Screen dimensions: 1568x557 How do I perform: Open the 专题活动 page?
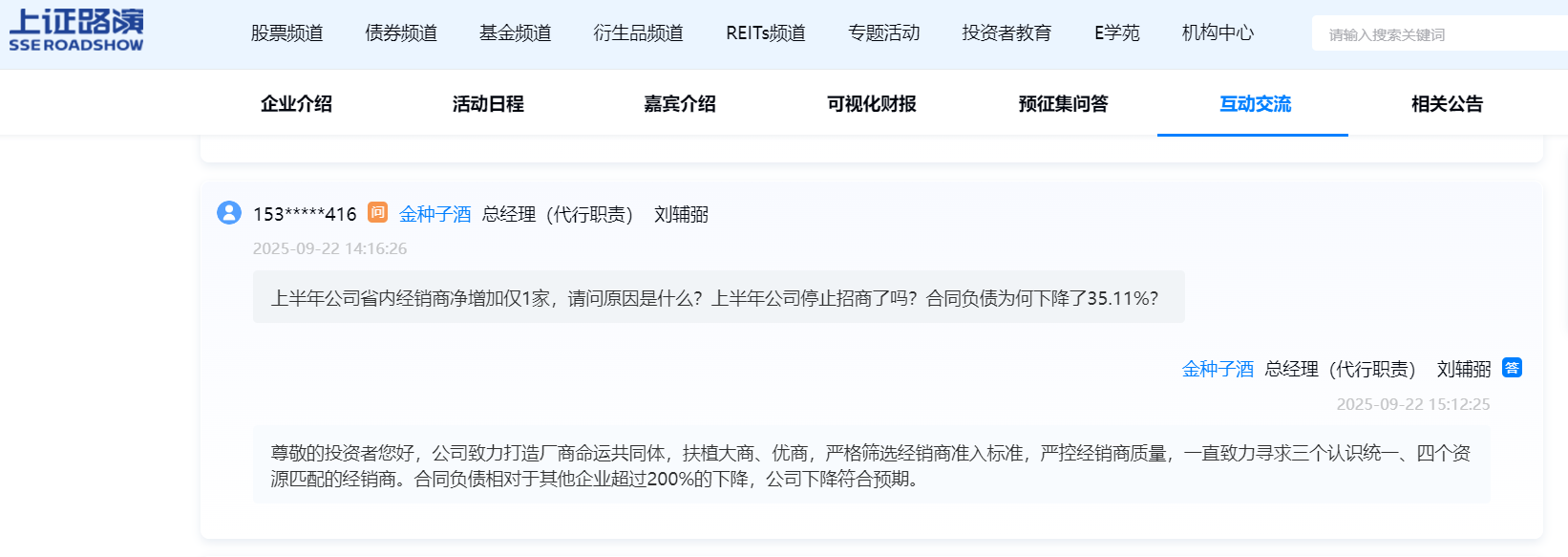(883, 33)
